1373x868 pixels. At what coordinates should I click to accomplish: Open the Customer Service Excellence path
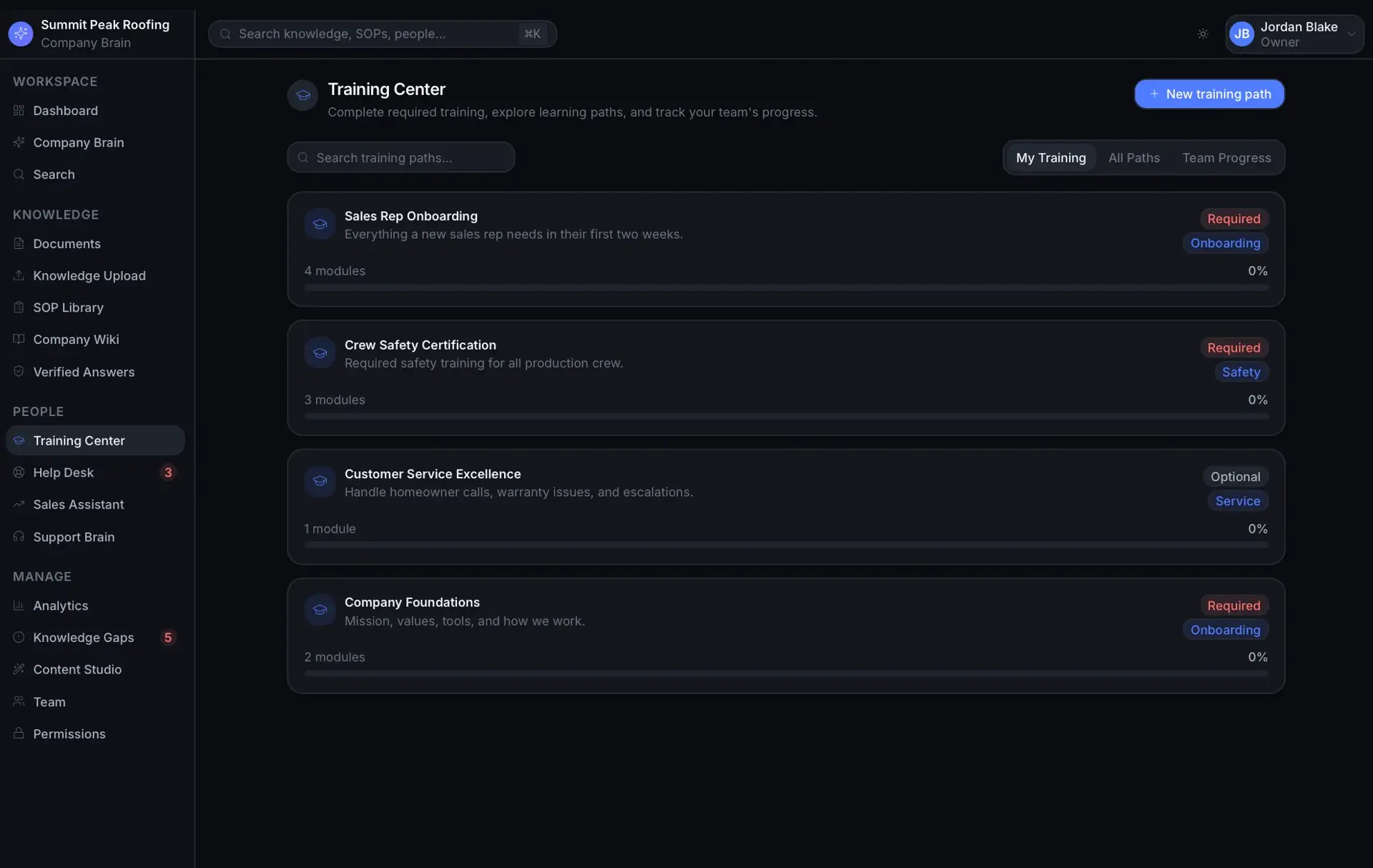pyautogui.click(x=786, y=506)
